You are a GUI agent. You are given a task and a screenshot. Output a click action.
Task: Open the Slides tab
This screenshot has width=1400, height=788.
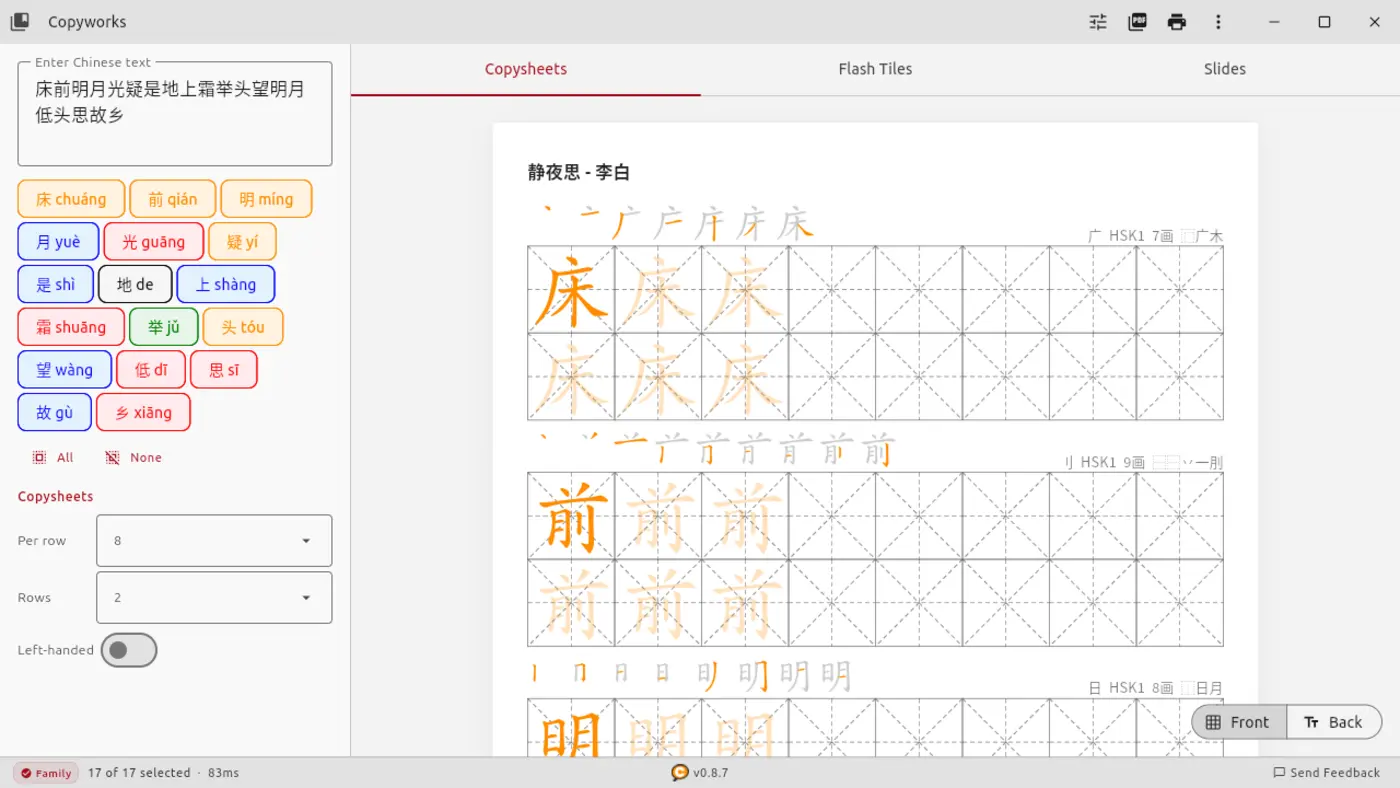(x=1224, y=68)
